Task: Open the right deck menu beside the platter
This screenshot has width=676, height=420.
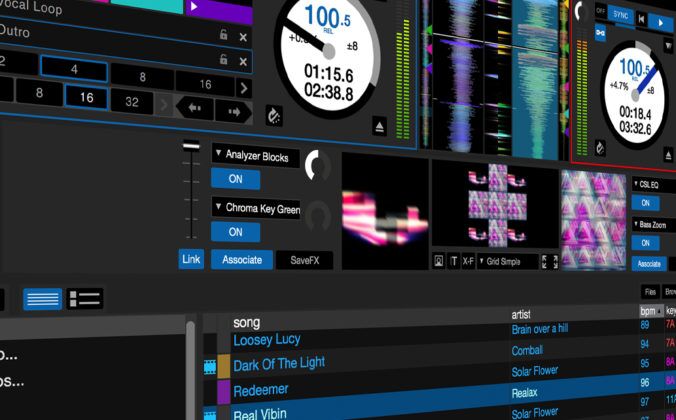Action: [x=668, y=45]
